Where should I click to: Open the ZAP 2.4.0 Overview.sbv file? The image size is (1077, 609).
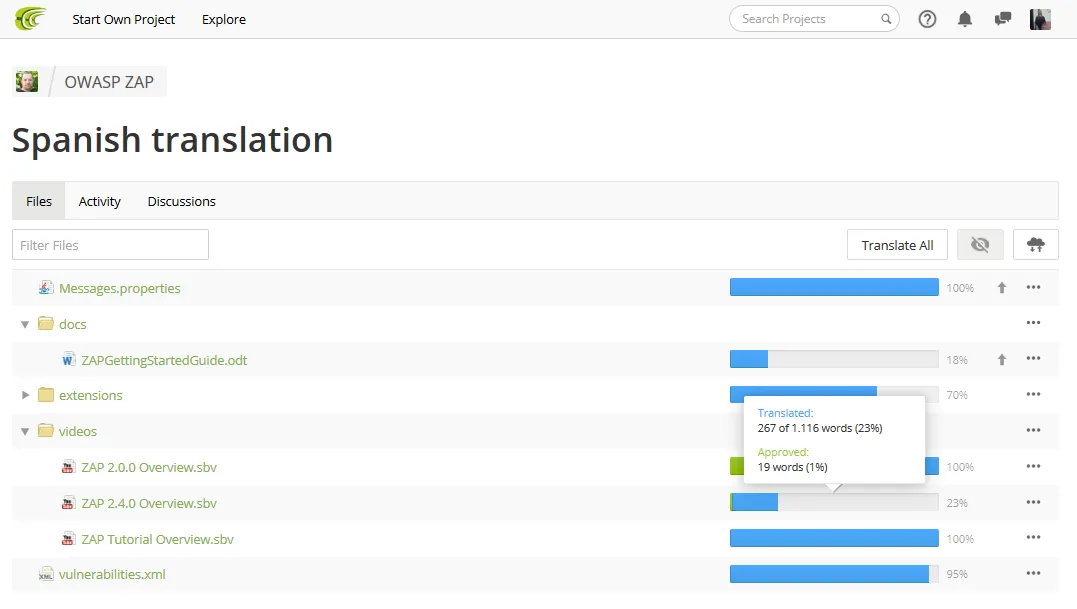pyautogui.click(x=149, y=503)
